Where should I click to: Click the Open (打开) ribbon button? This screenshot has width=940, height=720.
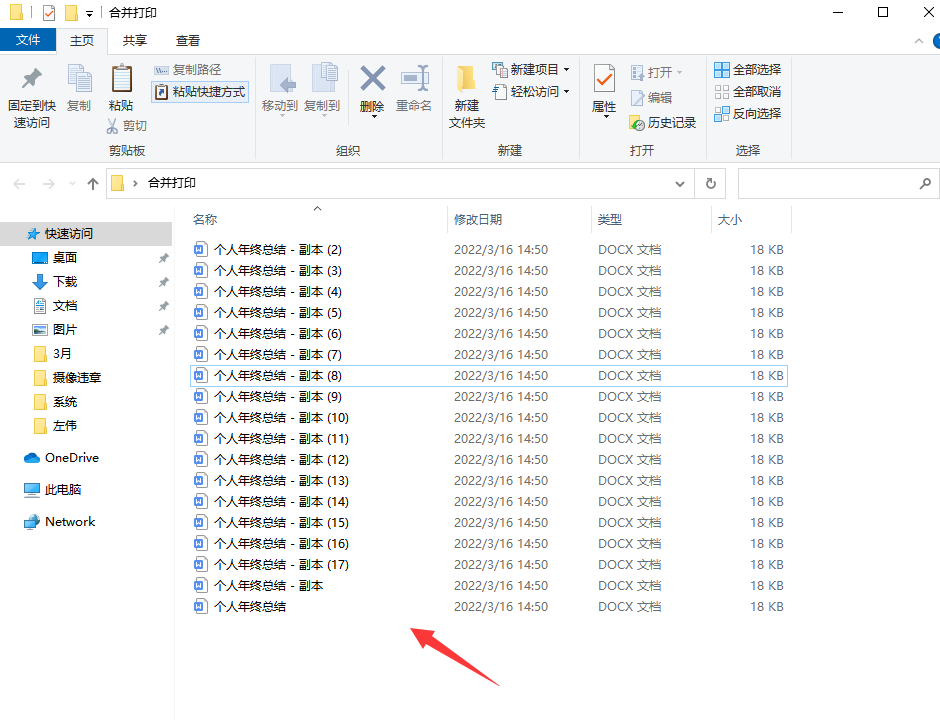(656, 73)
